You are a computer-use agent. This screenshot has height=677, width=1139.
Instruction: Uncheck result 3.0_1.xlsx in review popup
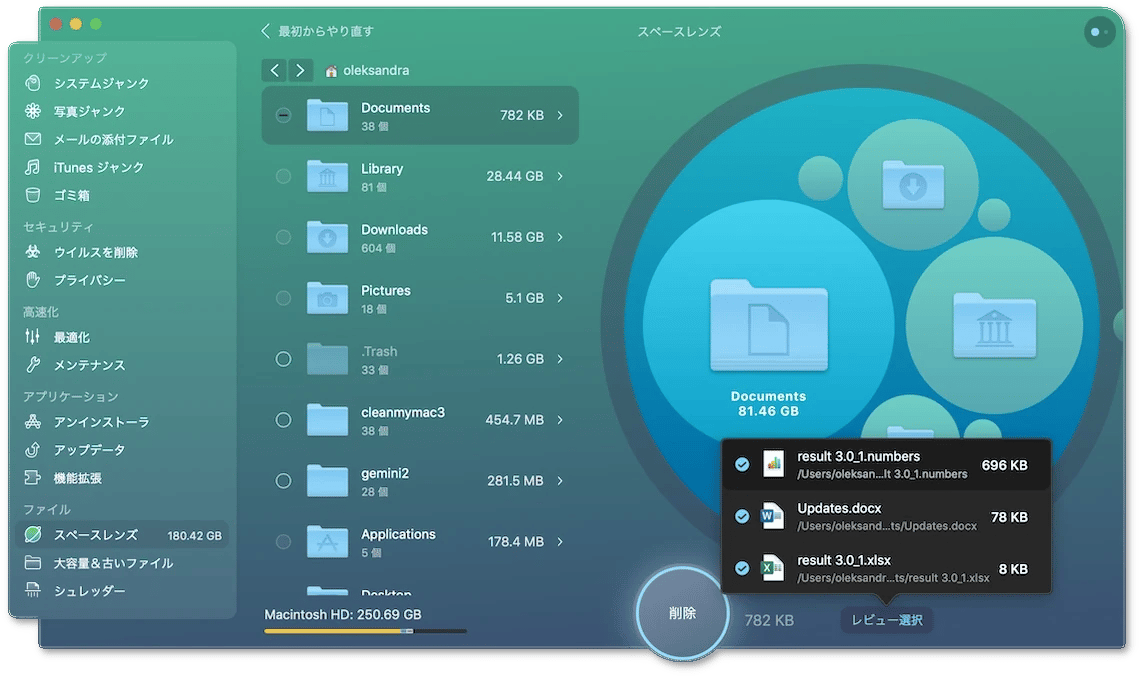pos(742,568)
